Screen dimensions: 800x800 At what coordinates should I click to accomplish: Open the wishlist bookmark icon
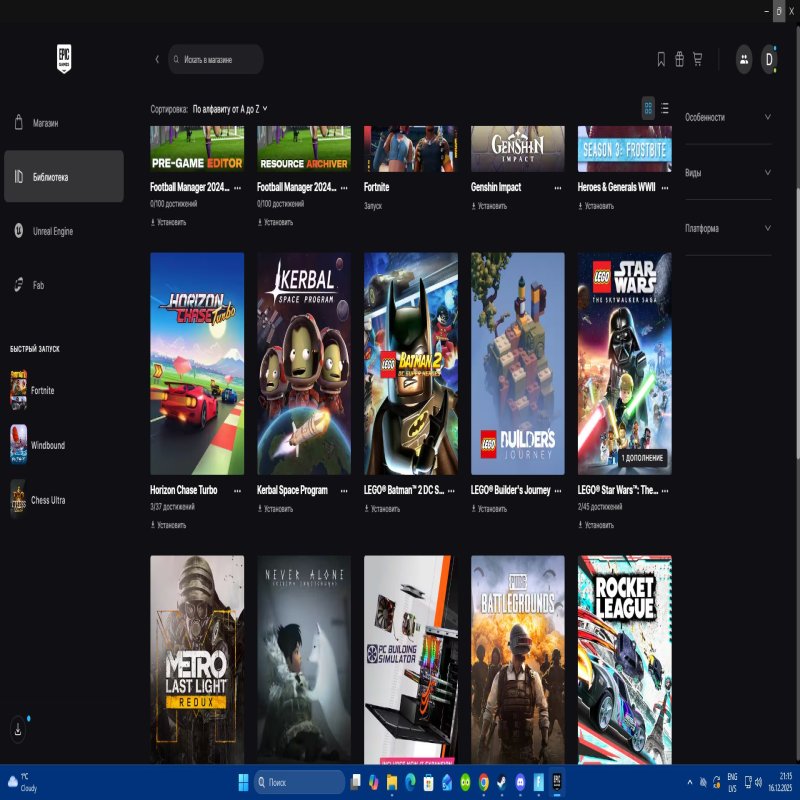(x=661, y=59)
